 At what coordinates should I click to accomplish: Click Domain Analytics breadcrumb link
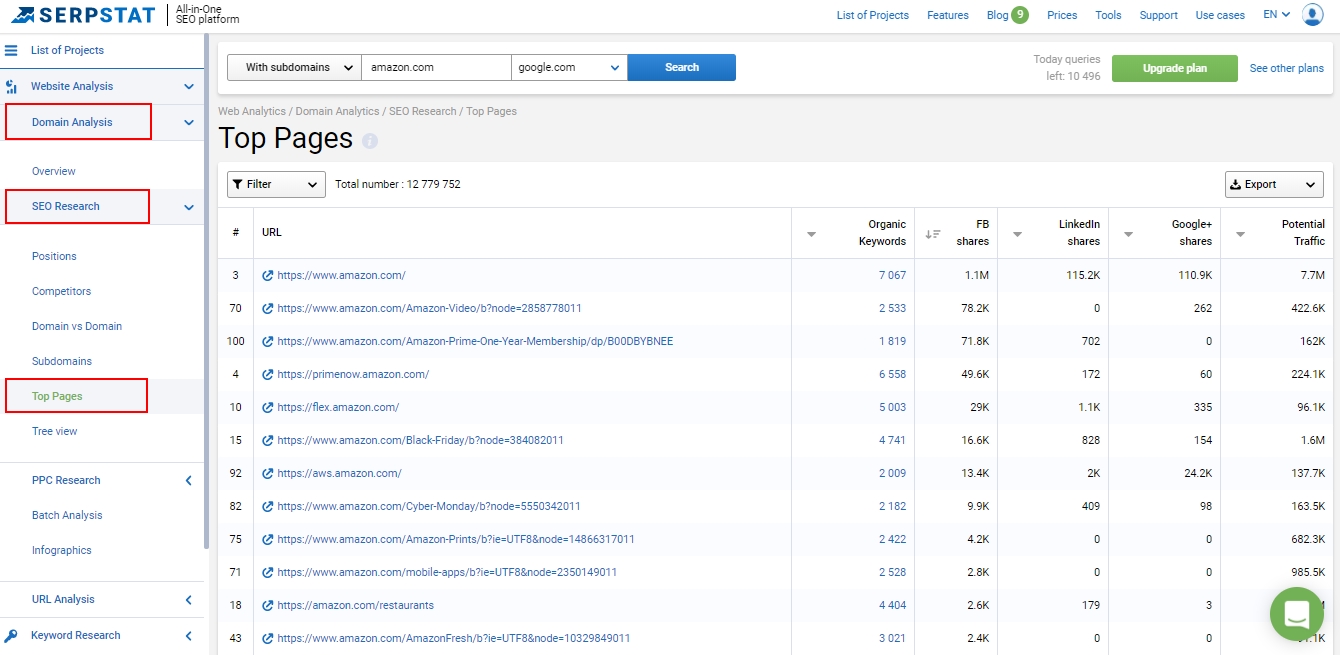[337, 111]
